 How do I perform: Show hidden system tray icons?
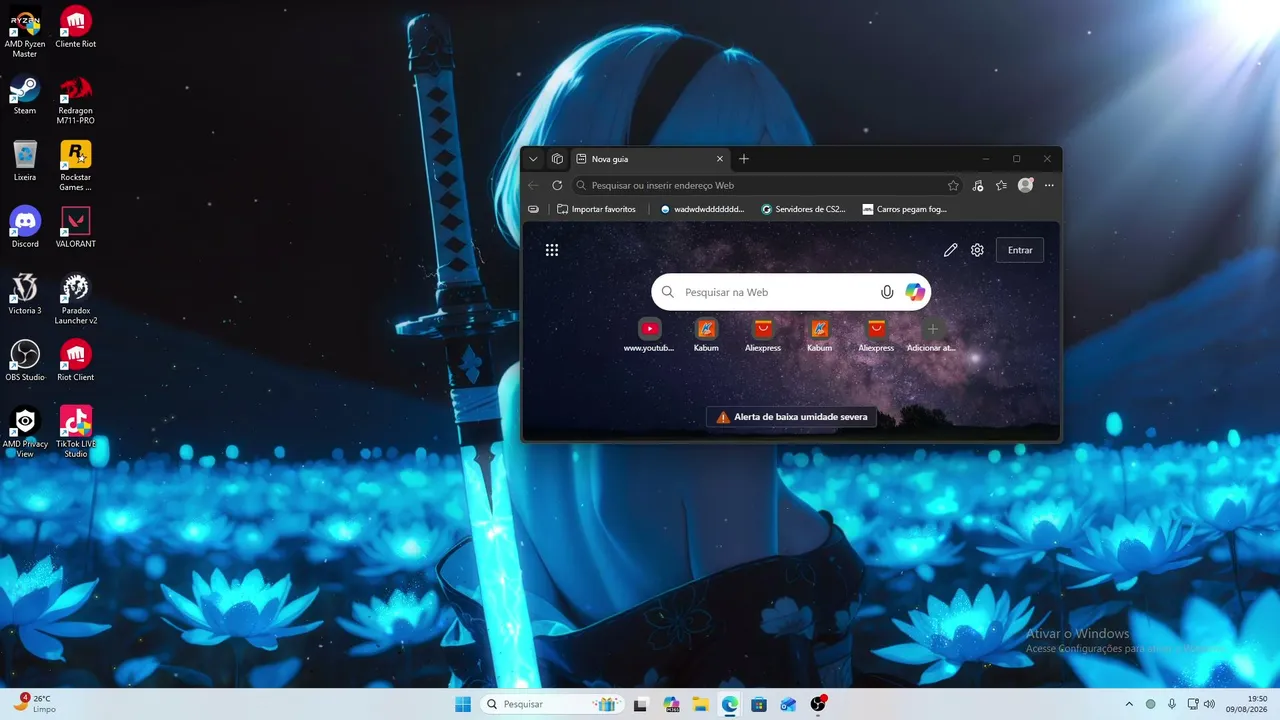tap(1129, 704)
